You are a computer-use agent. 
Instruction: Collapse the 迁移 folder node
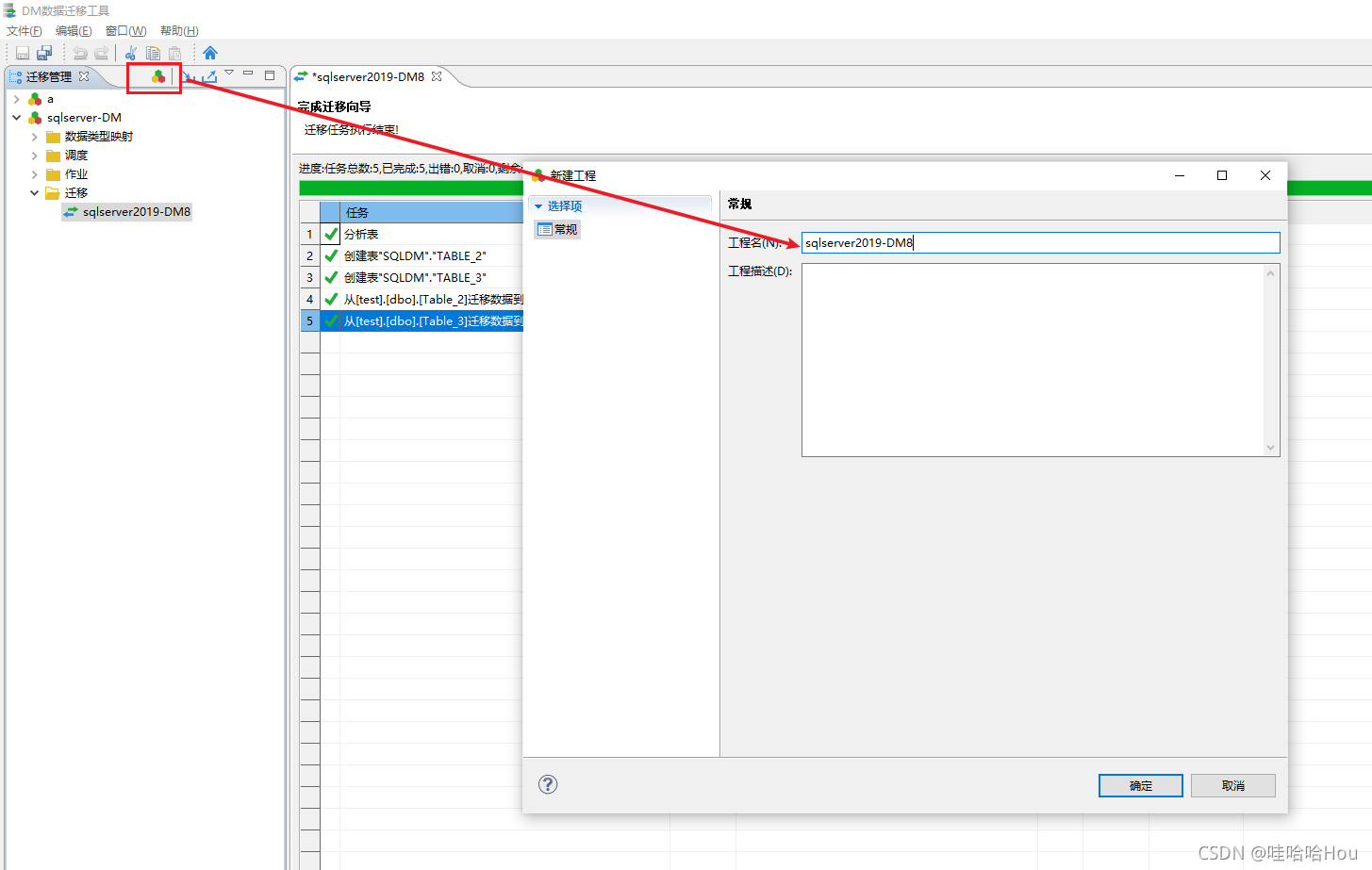[x=34, y=193]
